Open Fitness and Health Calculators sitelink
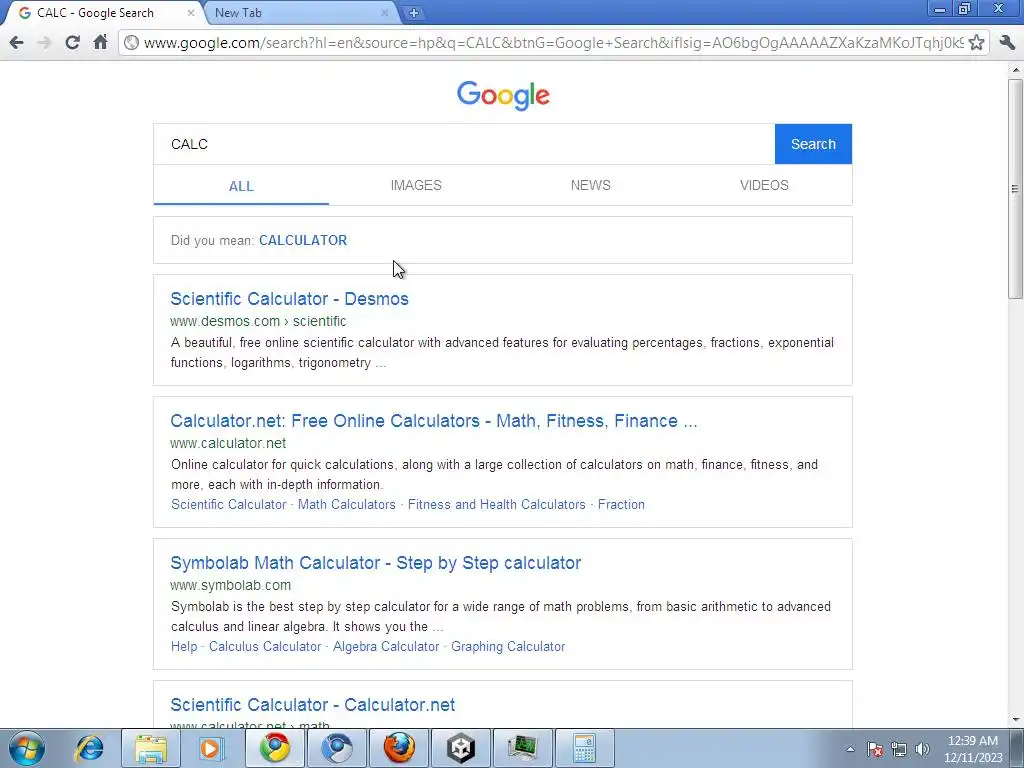The image size is (1024, 768). pos(496,504)
